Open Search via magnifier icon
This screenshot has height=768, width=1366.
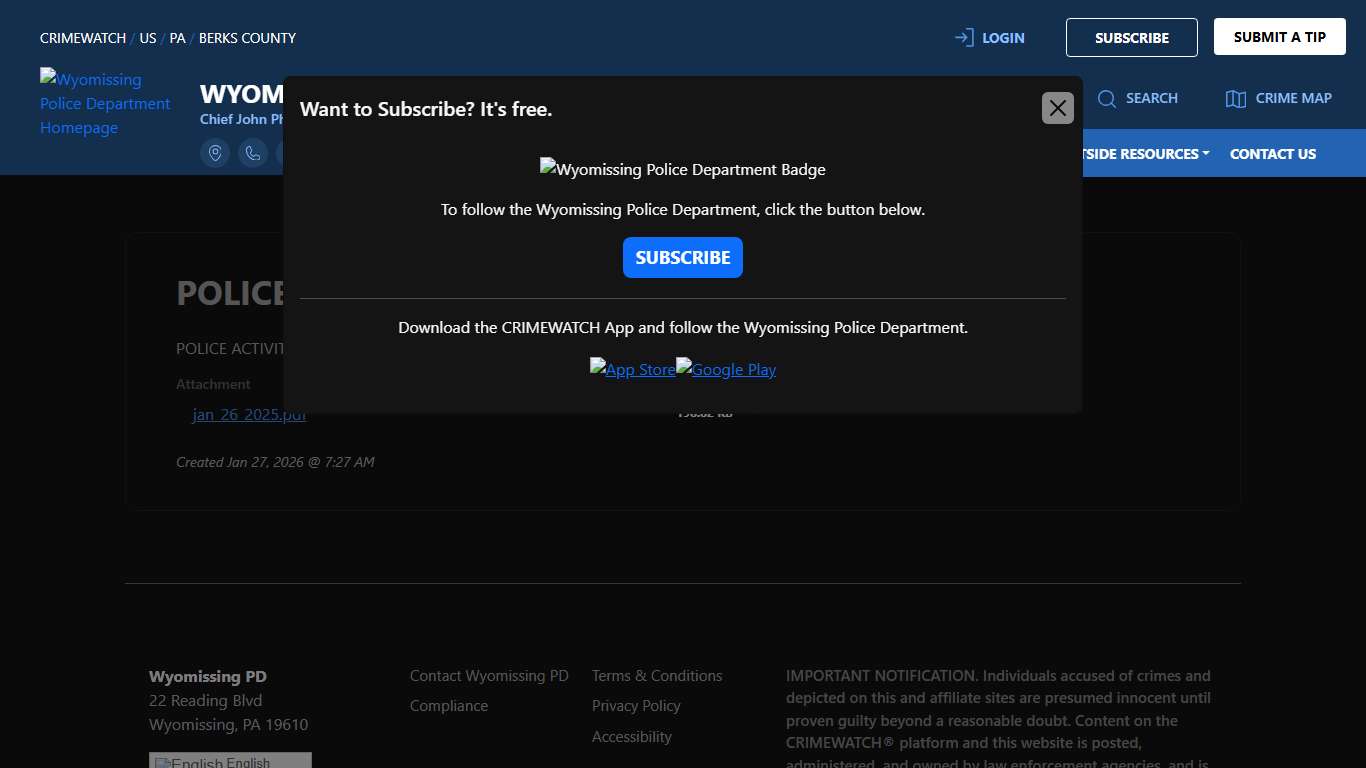pyautogui.click(x=1107, y=98)
